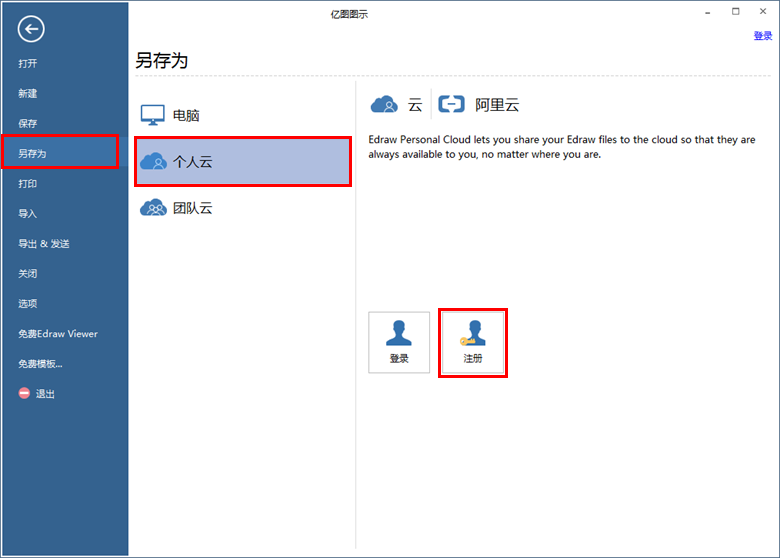Select 个人云 save location

(243, 162)
